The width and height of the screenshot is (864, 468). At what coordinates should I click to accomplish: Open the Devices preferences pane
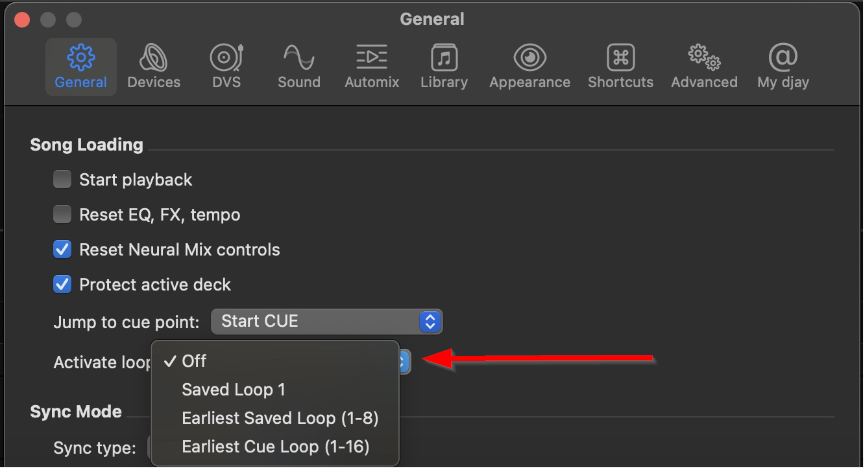154,66
